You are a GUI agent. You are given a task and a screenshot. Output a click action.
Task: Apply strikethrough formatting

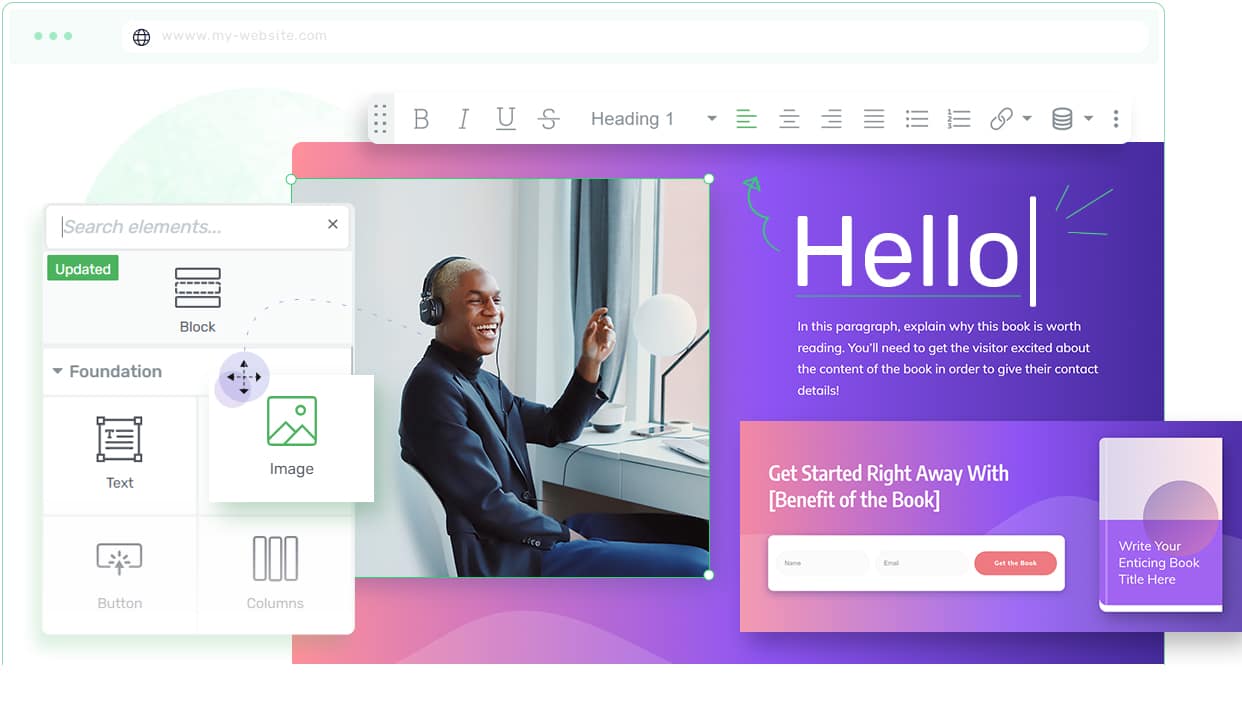point(548,118)
